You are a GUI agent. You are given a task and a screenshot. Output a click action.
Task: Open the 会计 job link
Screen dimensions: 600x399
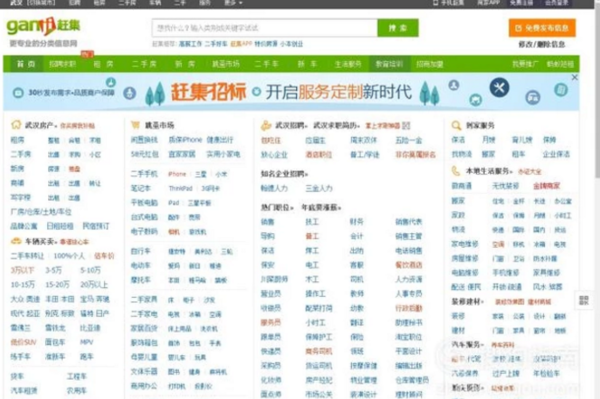click(357, 236)
